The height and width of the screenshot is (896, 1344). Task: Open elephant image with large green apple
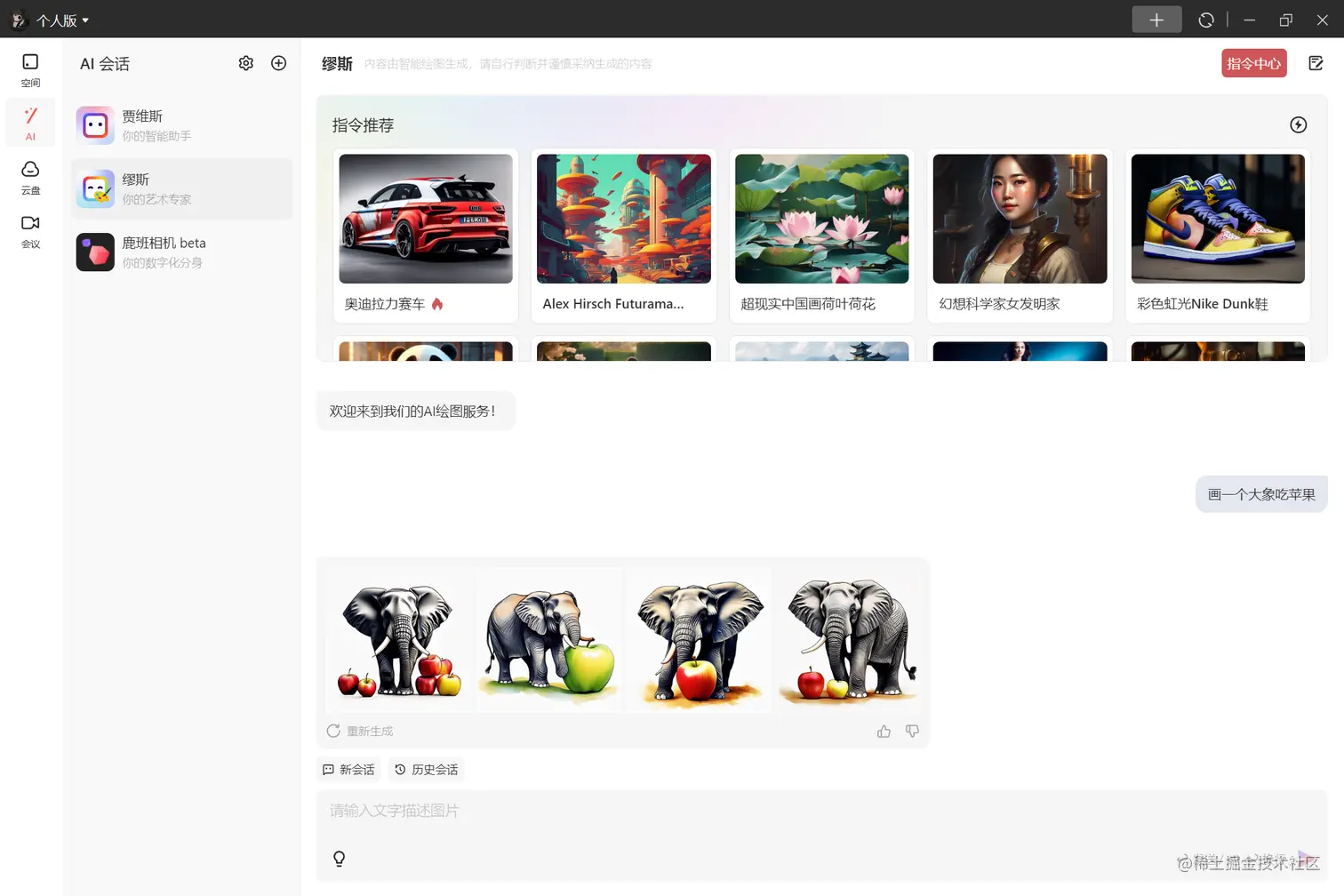pos(548,639)
